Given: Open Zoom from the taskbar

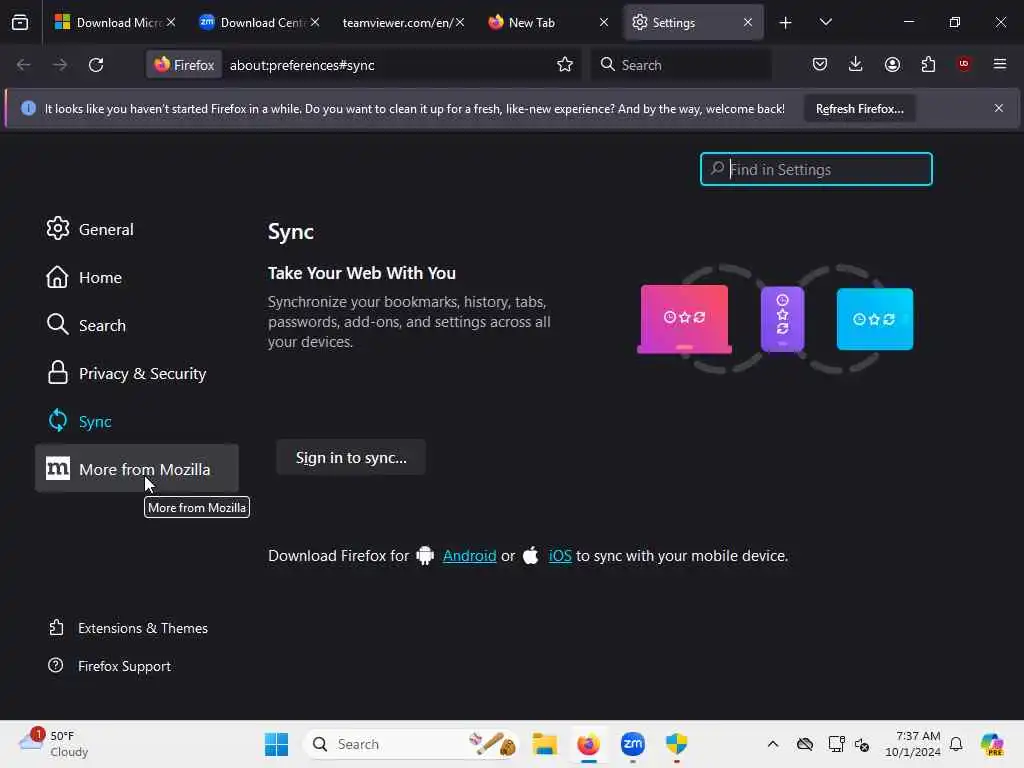Looking at the screenshot, I should (632, 744).
